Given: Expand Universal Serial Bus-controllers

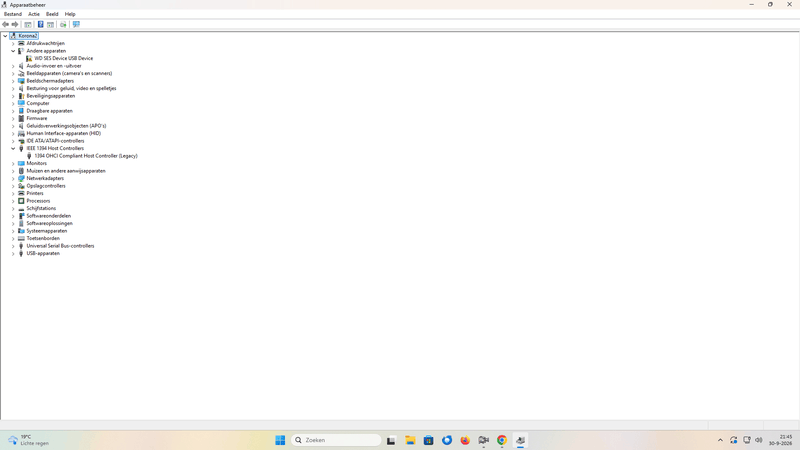Looking at the screenshot, I should (x=13, y=246).
